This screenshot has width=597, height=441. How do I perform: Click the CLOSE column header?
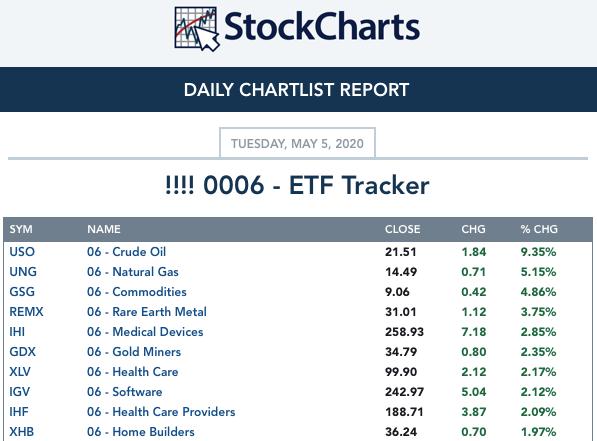coord(402,229)
